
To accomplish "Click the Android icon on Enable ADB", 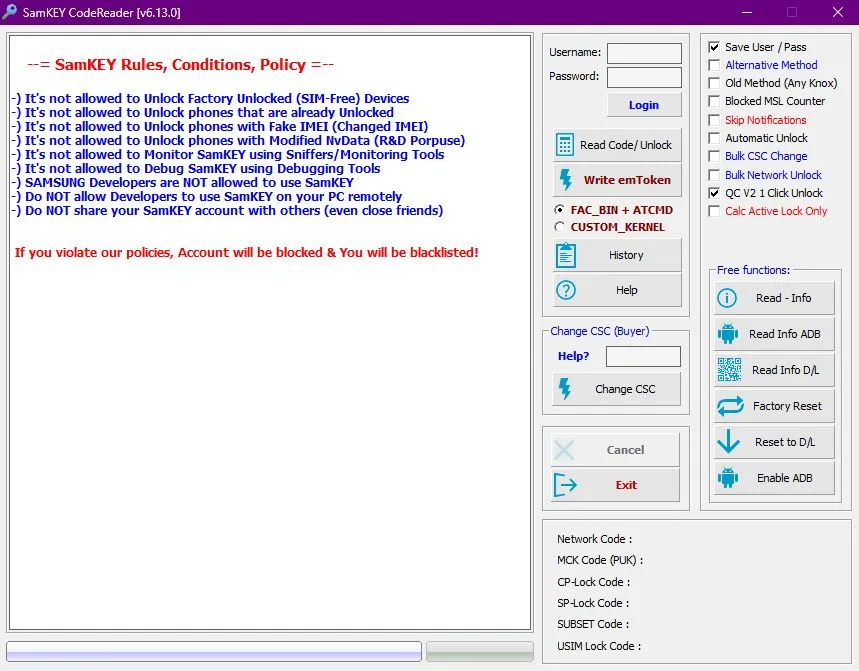I will click(728, 478).
